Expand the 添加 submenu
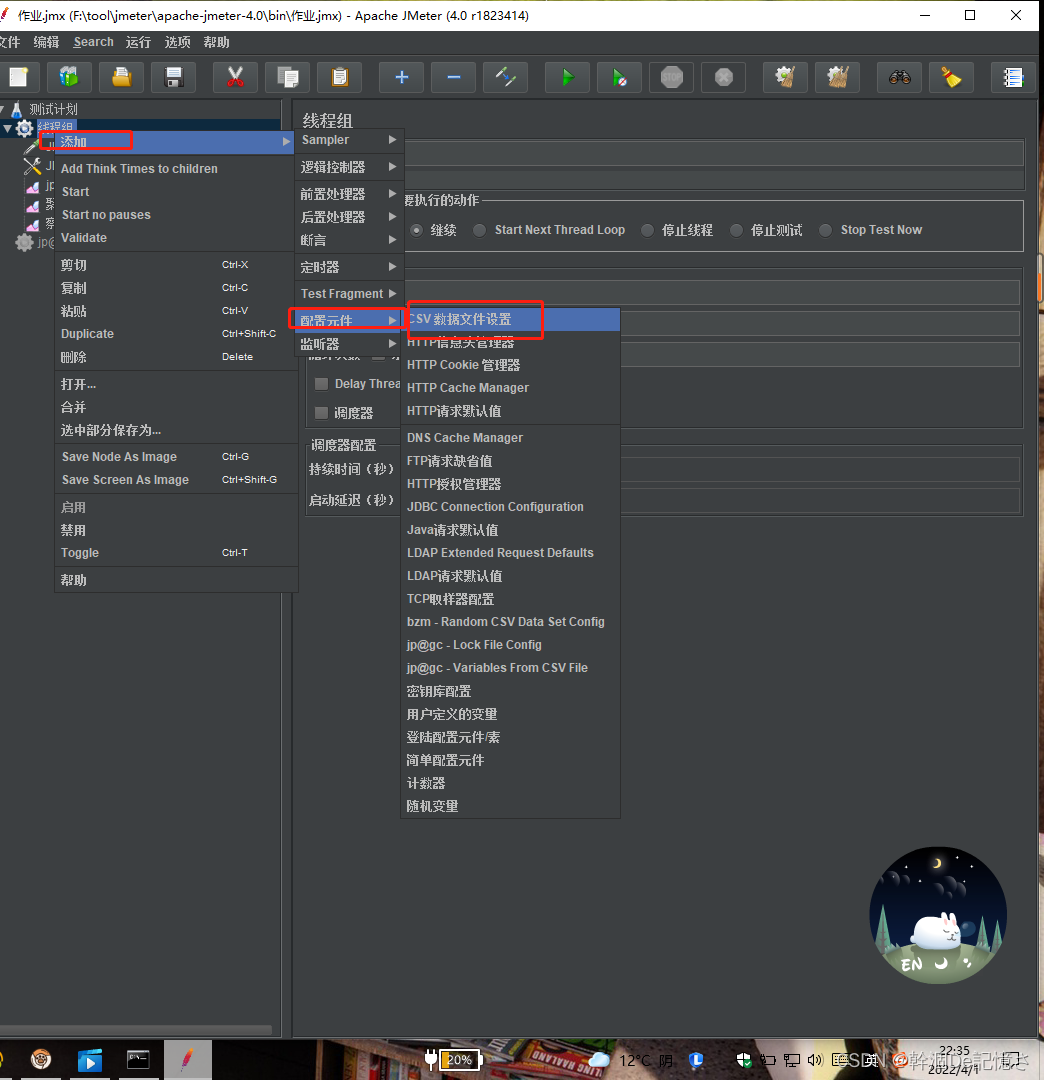 [174, 141]
